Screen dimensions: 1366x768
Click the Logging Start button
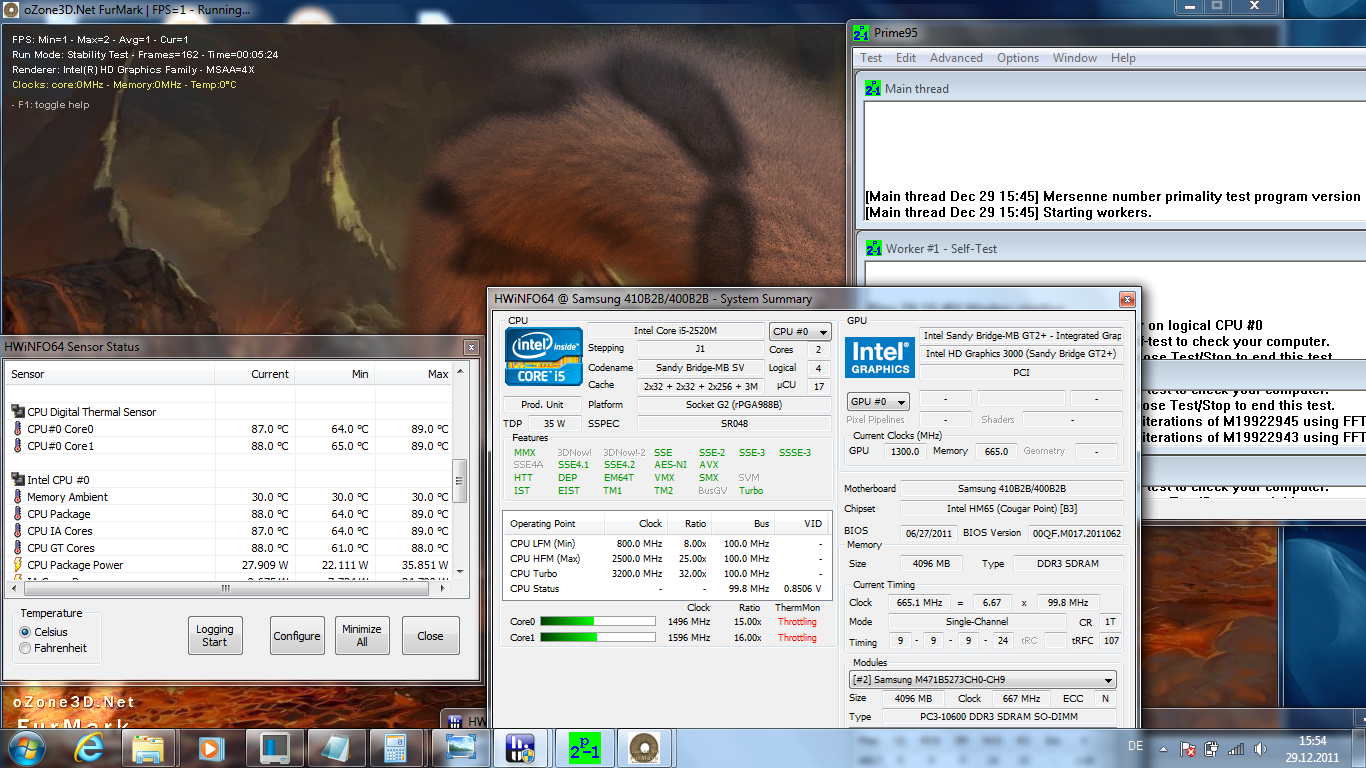[215, 636]
